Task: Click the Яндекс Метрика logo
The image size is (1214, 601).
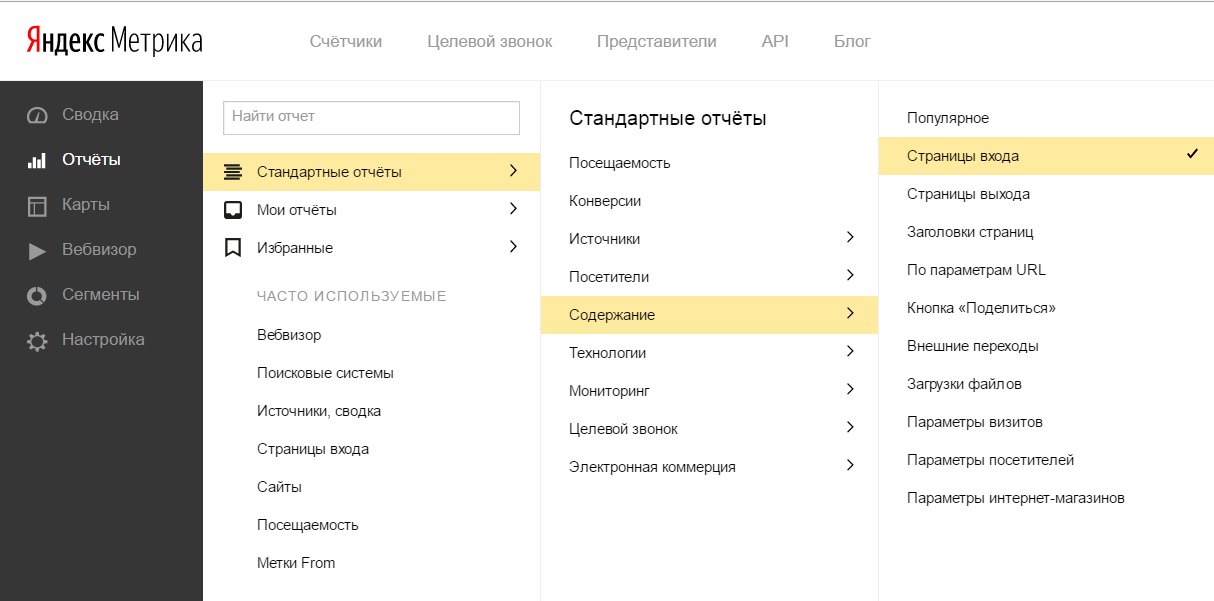Action: pos(114,41)
